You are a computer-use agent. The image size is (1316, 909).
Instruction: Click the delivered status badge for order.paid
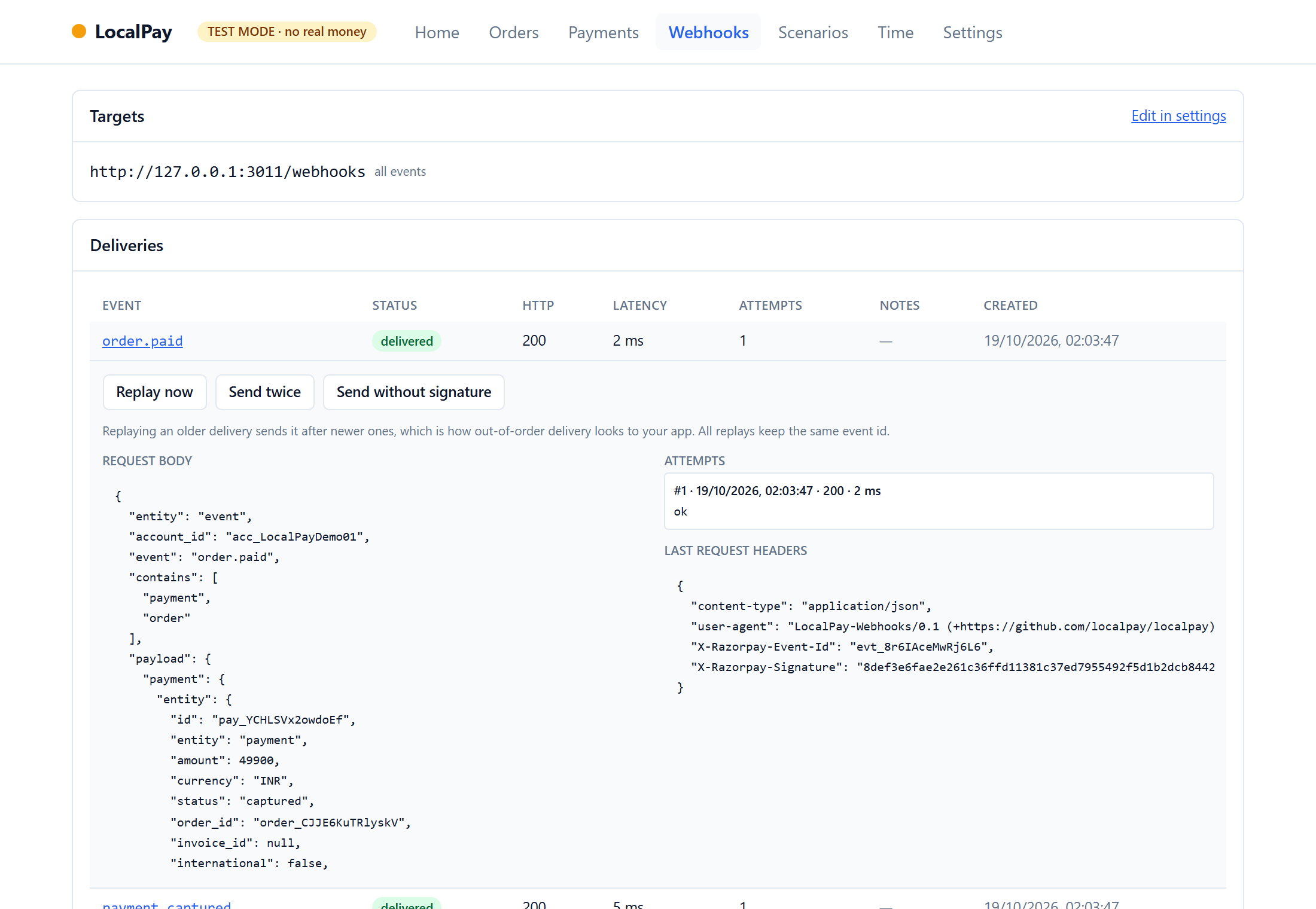(407, 341)
